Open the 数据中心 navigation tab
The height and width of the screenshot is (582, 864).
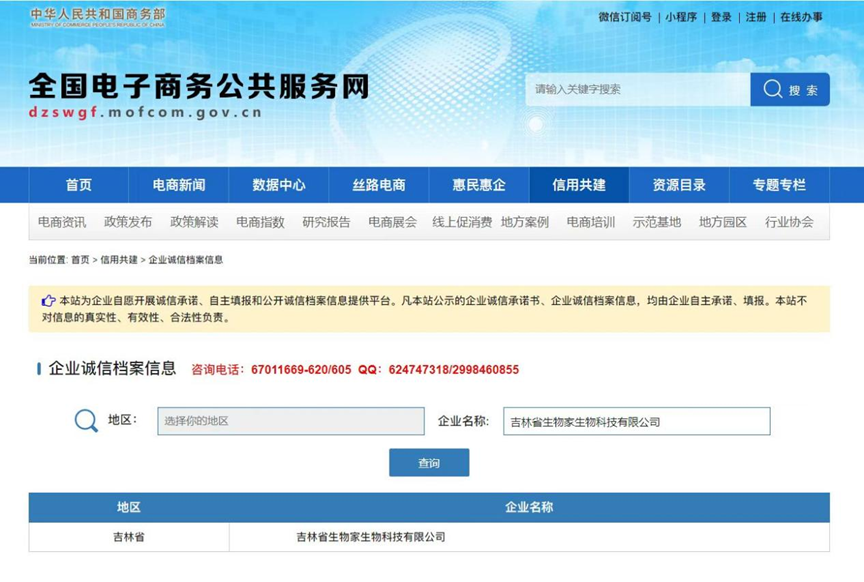[x=279, y=185]
